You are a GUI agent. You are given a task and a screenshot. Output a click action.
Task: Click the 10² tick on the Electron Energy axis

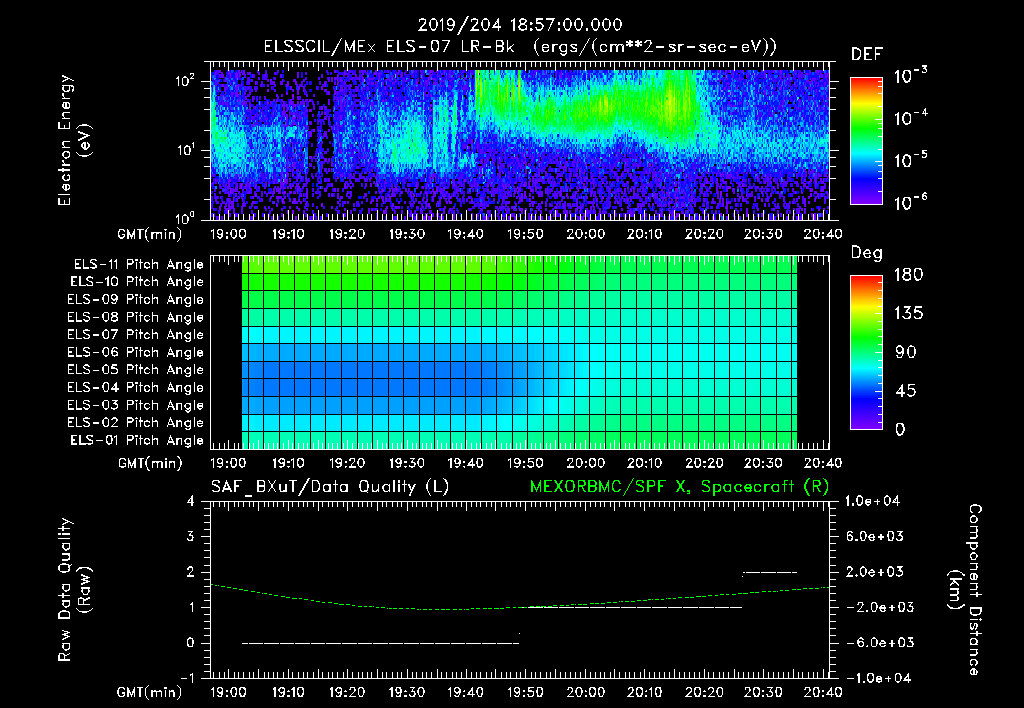[185, 81]
